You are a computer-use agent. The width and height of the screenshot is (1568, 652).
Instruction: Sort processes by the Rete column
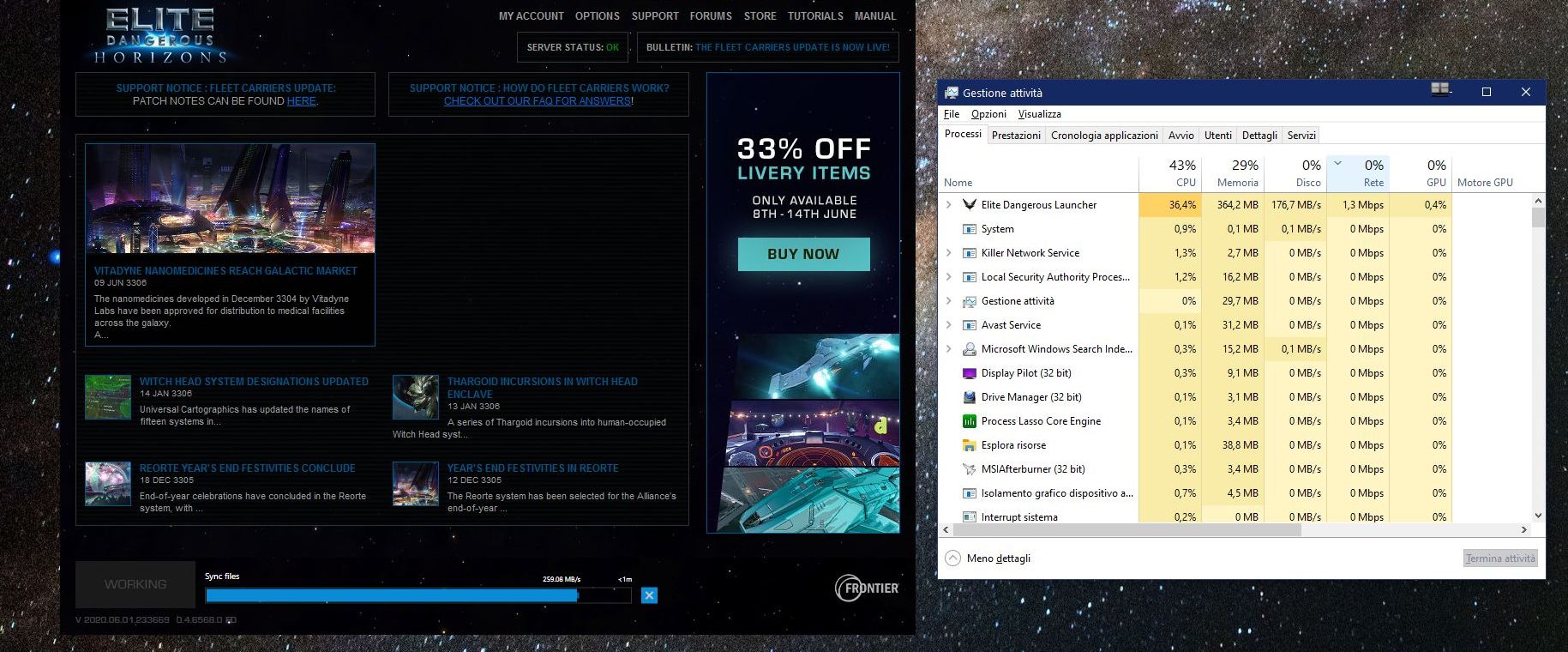pyautogui.click(x=1358, y=173)
